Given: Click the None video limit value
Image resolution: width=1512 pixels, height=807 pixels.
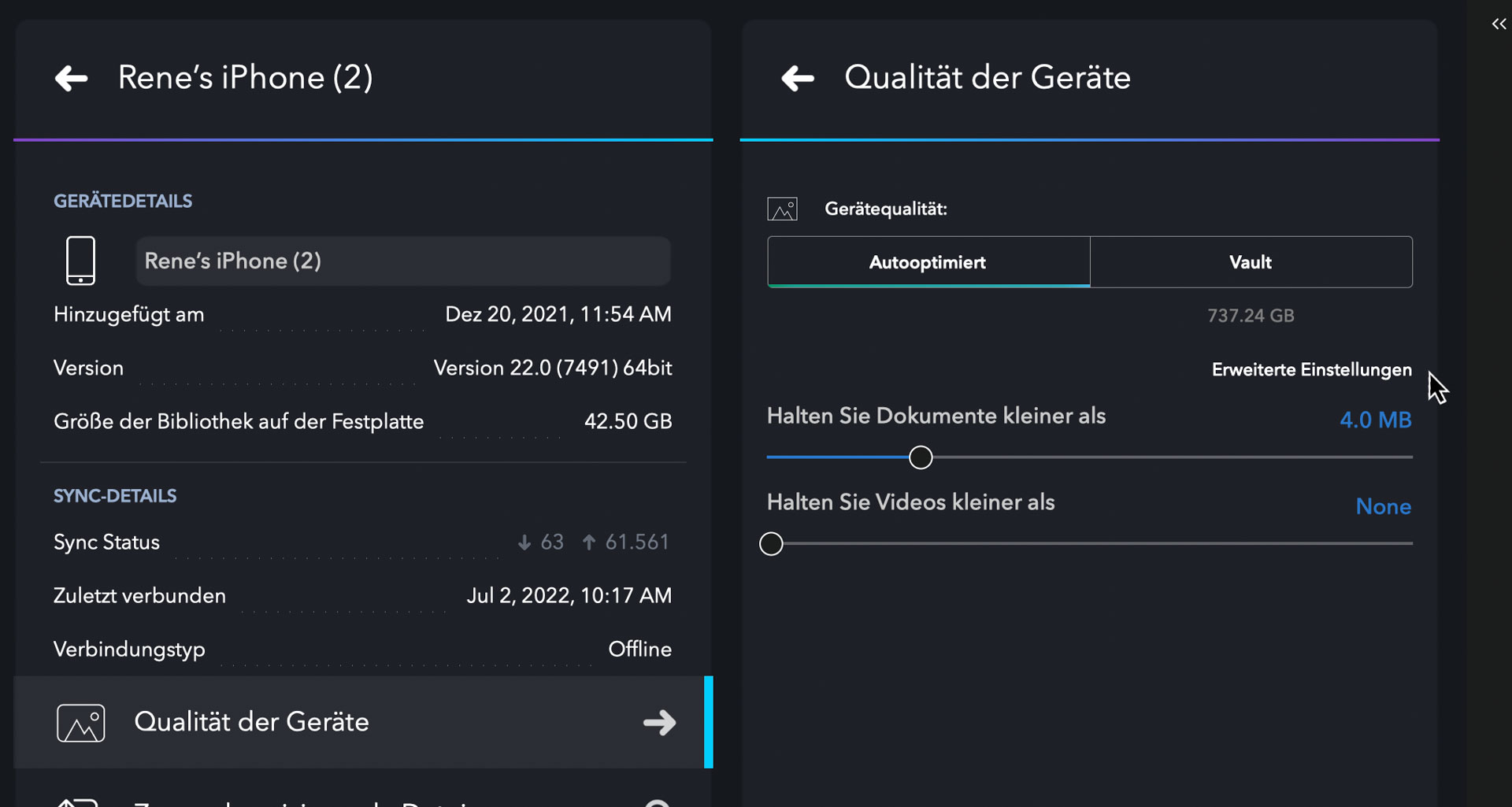Looking at the screenshot, I should (x=1383, y=507).
